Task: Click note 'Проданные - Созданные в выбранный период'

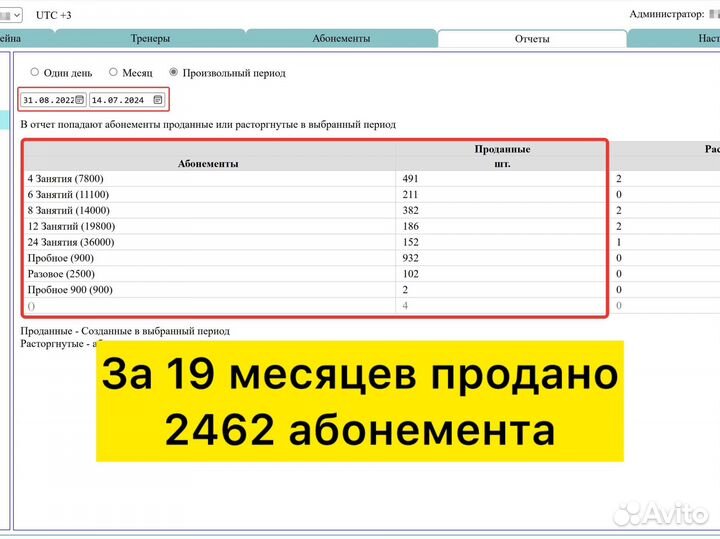Action: [x=125, y=331]
